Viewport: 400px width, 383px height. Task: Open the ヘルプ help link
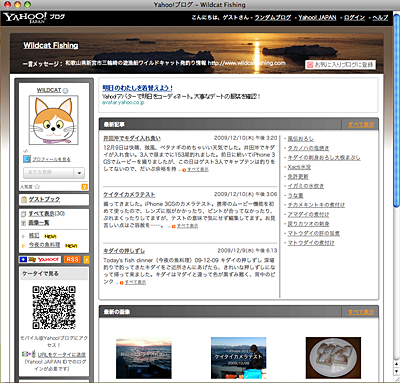click(x=380, y=18)
